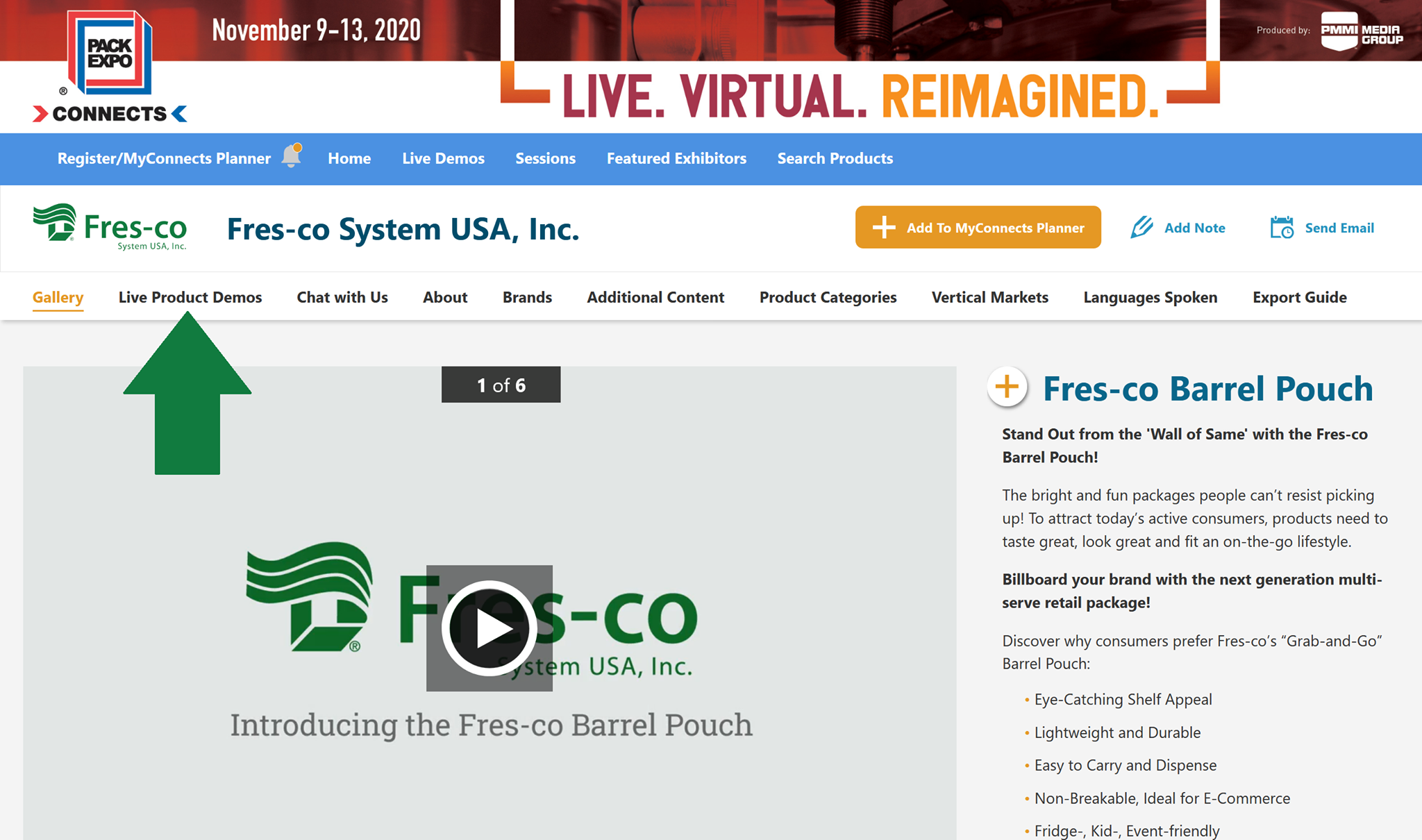1422x840 pixels.
Task: Click 'The bright and fun packages' paragraph
Action: click(1195, 518)
